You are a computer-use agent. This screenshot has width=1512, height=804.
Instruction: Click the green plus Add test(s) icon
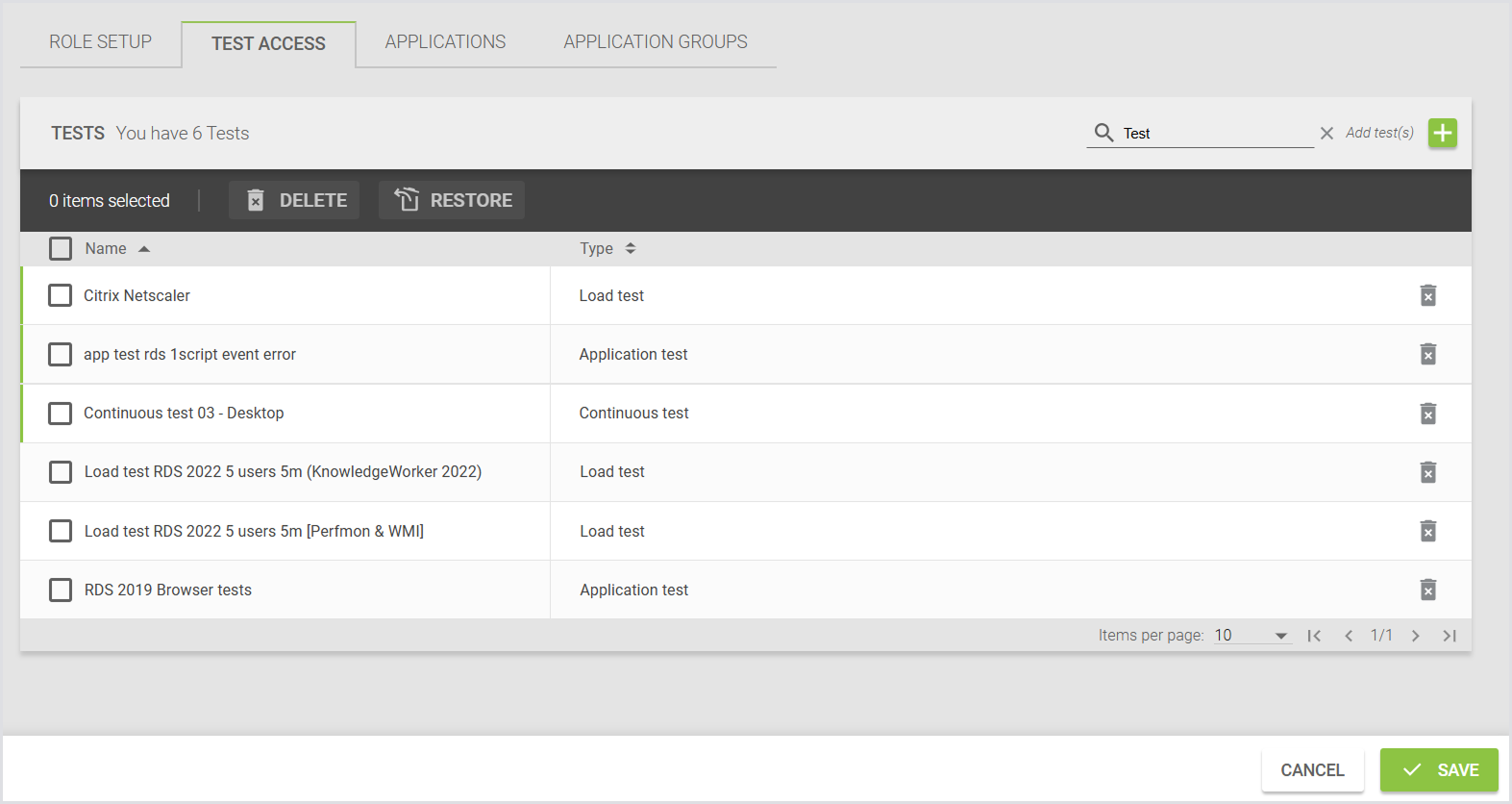click(x=1442, y=133)
